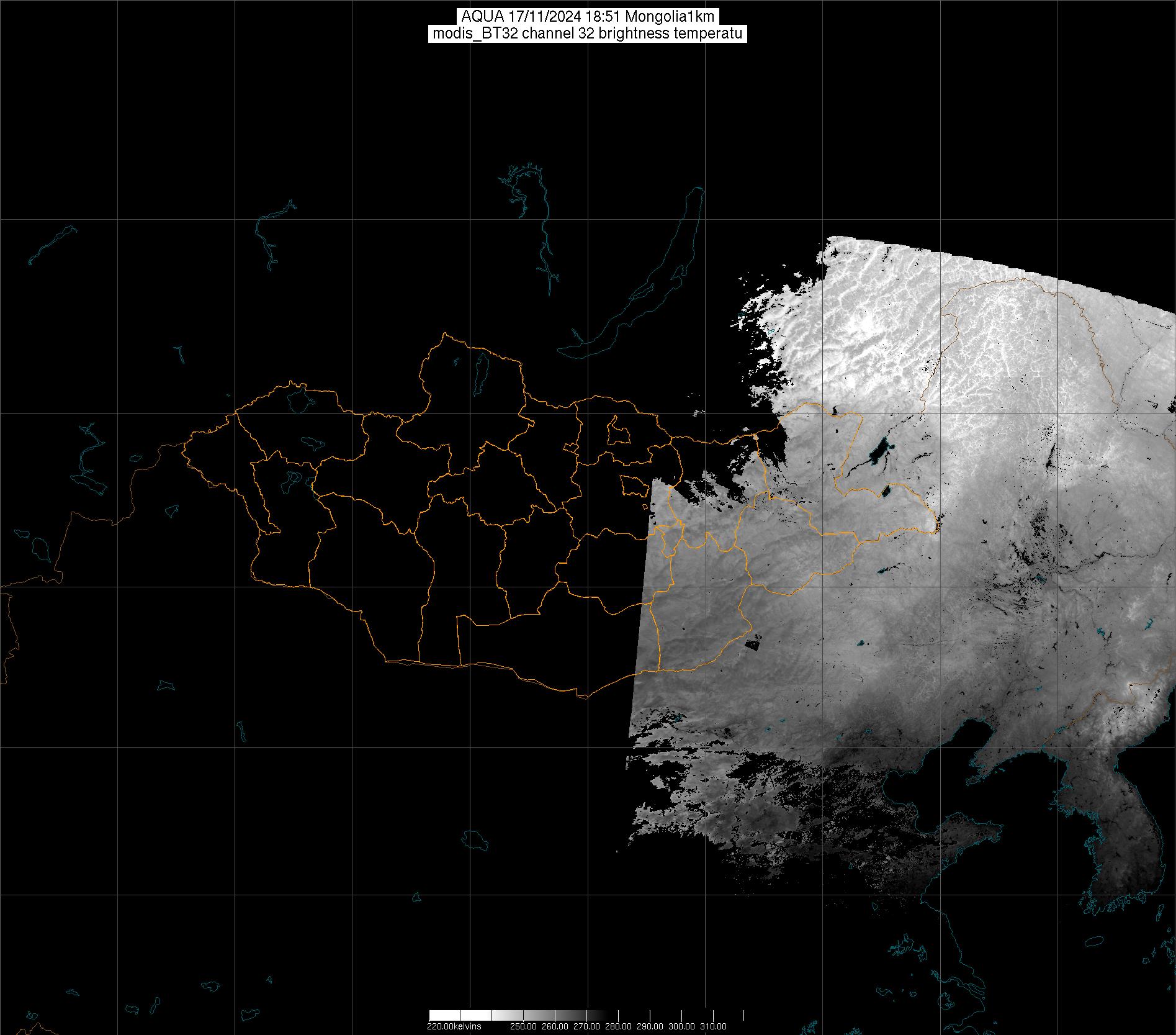The image size is (1176, 1035).
Task: Click the AQUA 17/11/2024 18:51 title text
Action: 588,17
